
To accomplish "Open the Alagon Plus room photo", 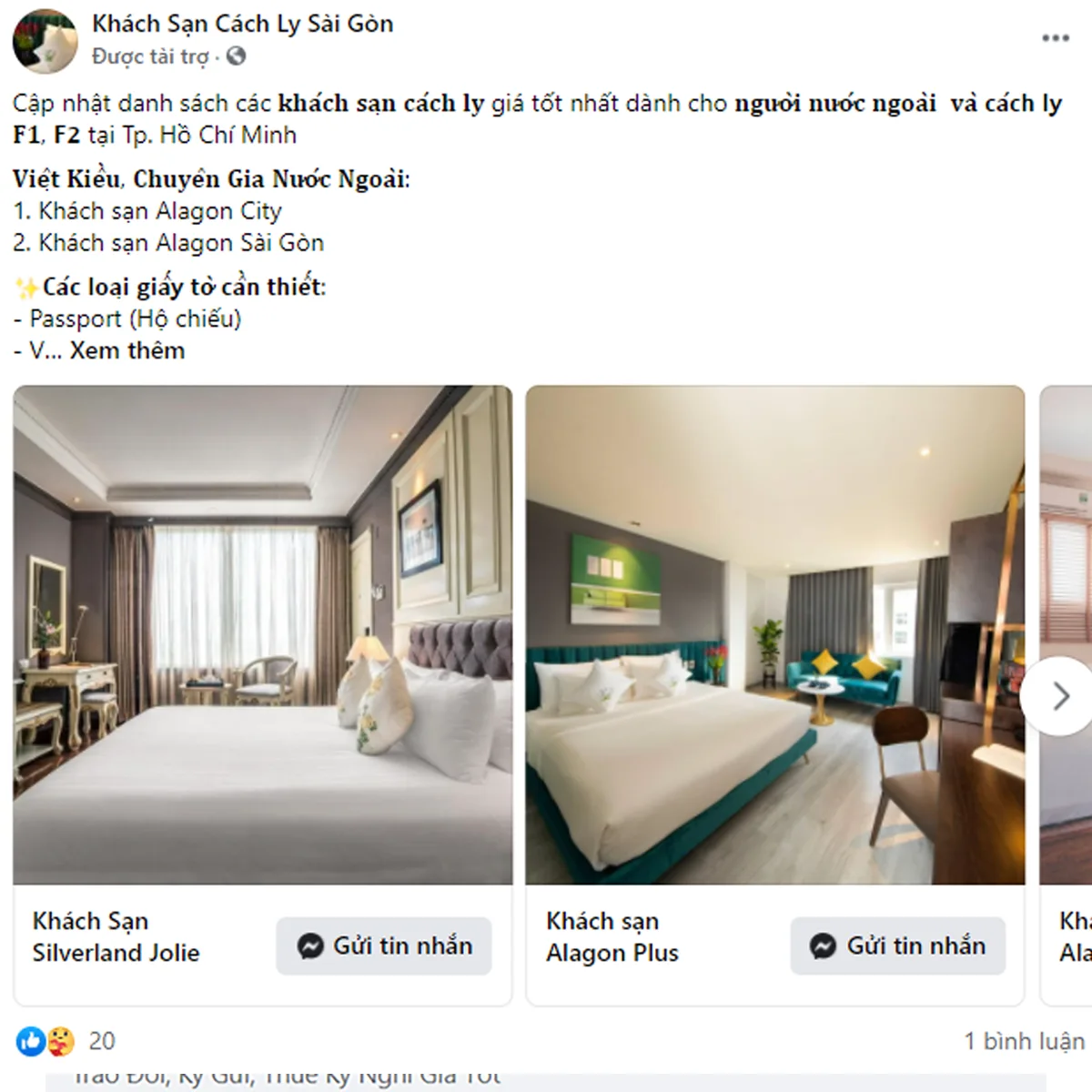I will tap(775, 634).
